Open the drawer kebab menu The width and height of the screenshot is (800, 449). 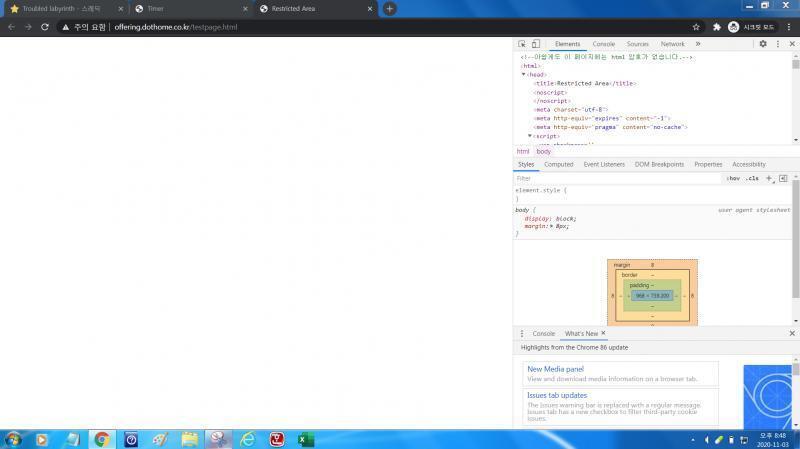click(521, 334)
